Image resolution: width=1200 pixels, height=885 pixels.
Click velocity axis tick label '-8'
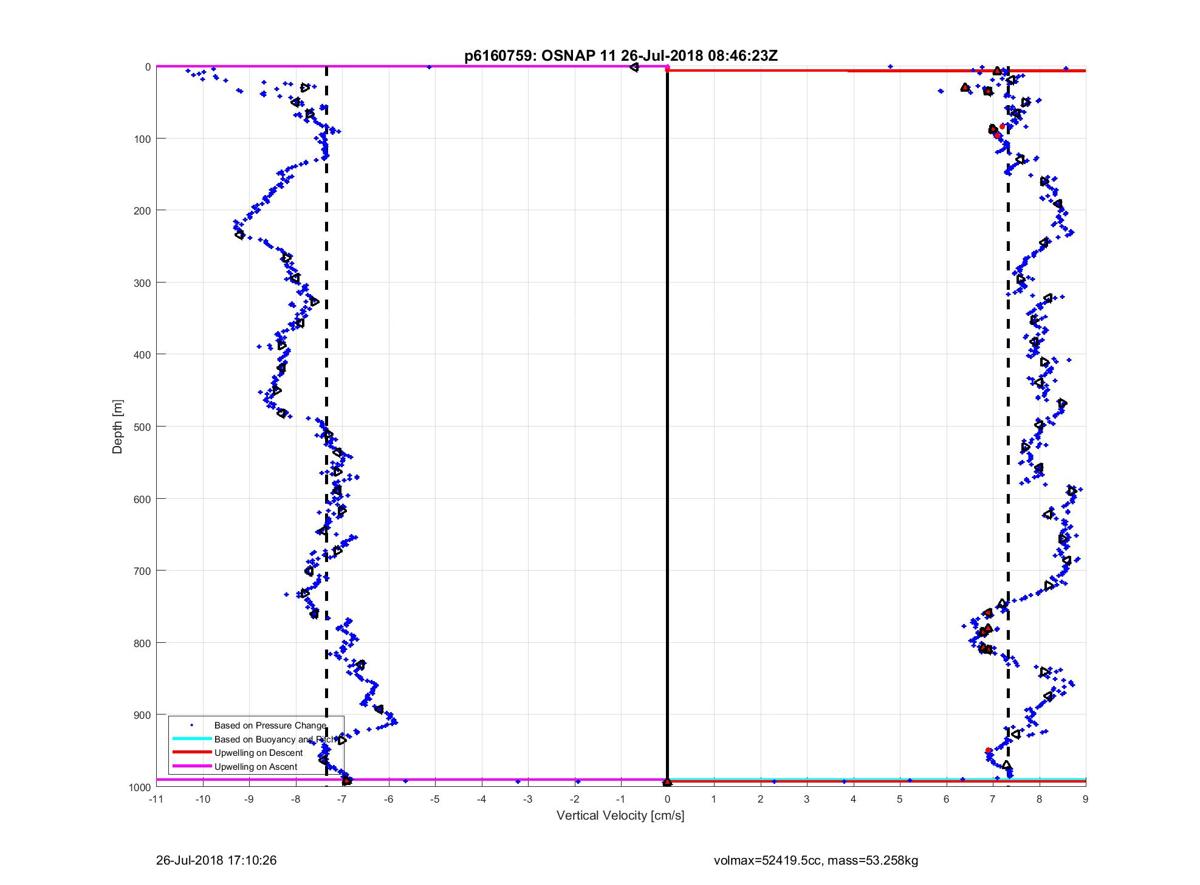coord(295,799)
